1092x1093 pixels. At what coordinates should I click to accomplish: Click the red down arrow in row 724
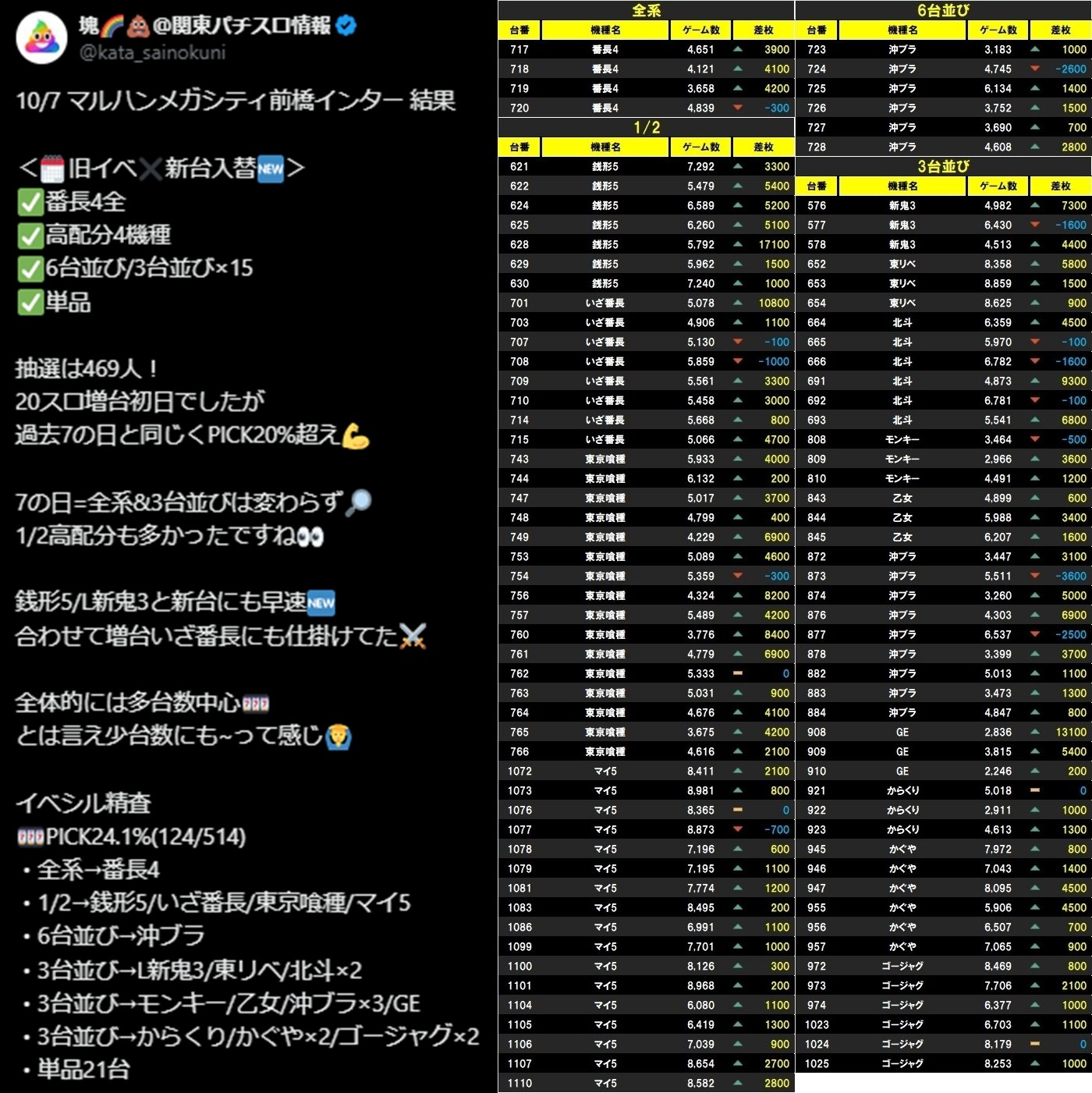tap(1034, 69)
